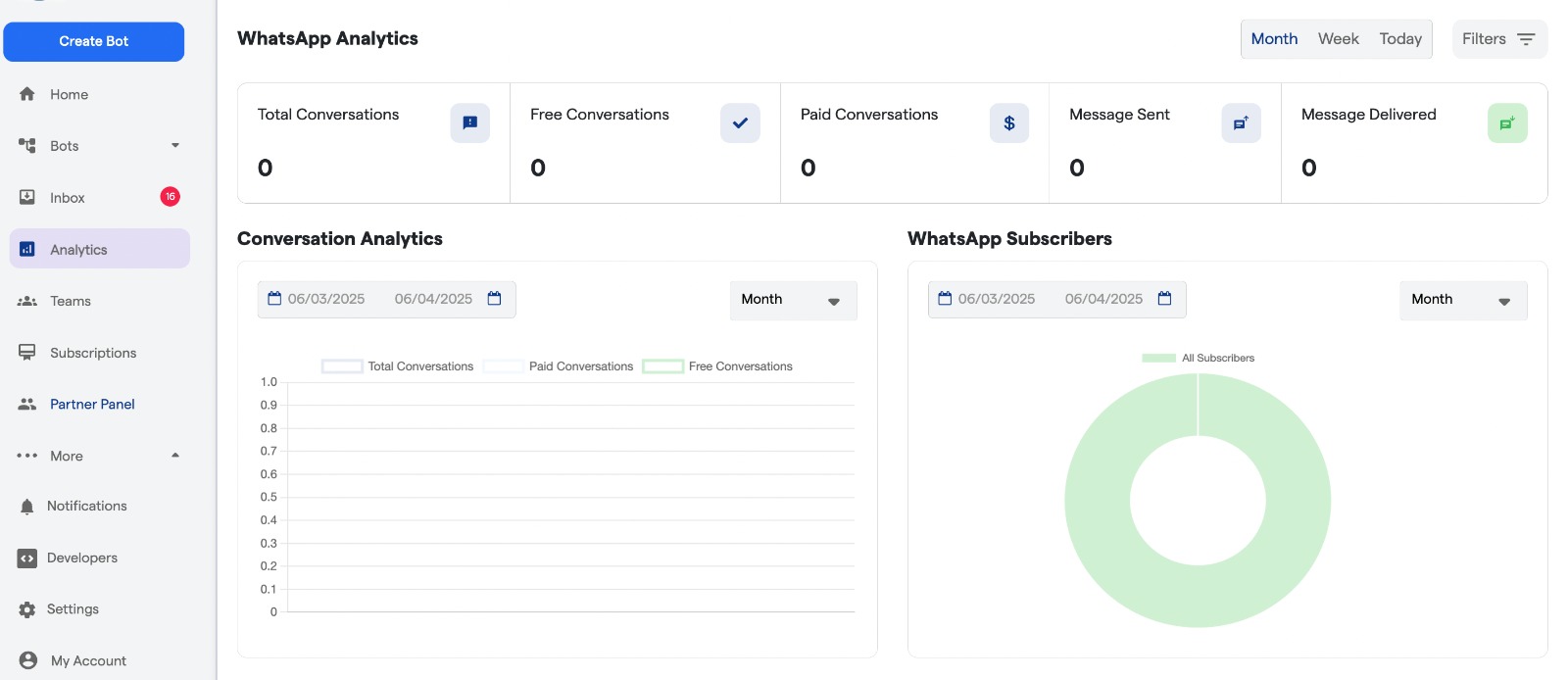Click the Paid Conversations card label
Viewport: 1568px width, 680px height.
pos(869,115)
